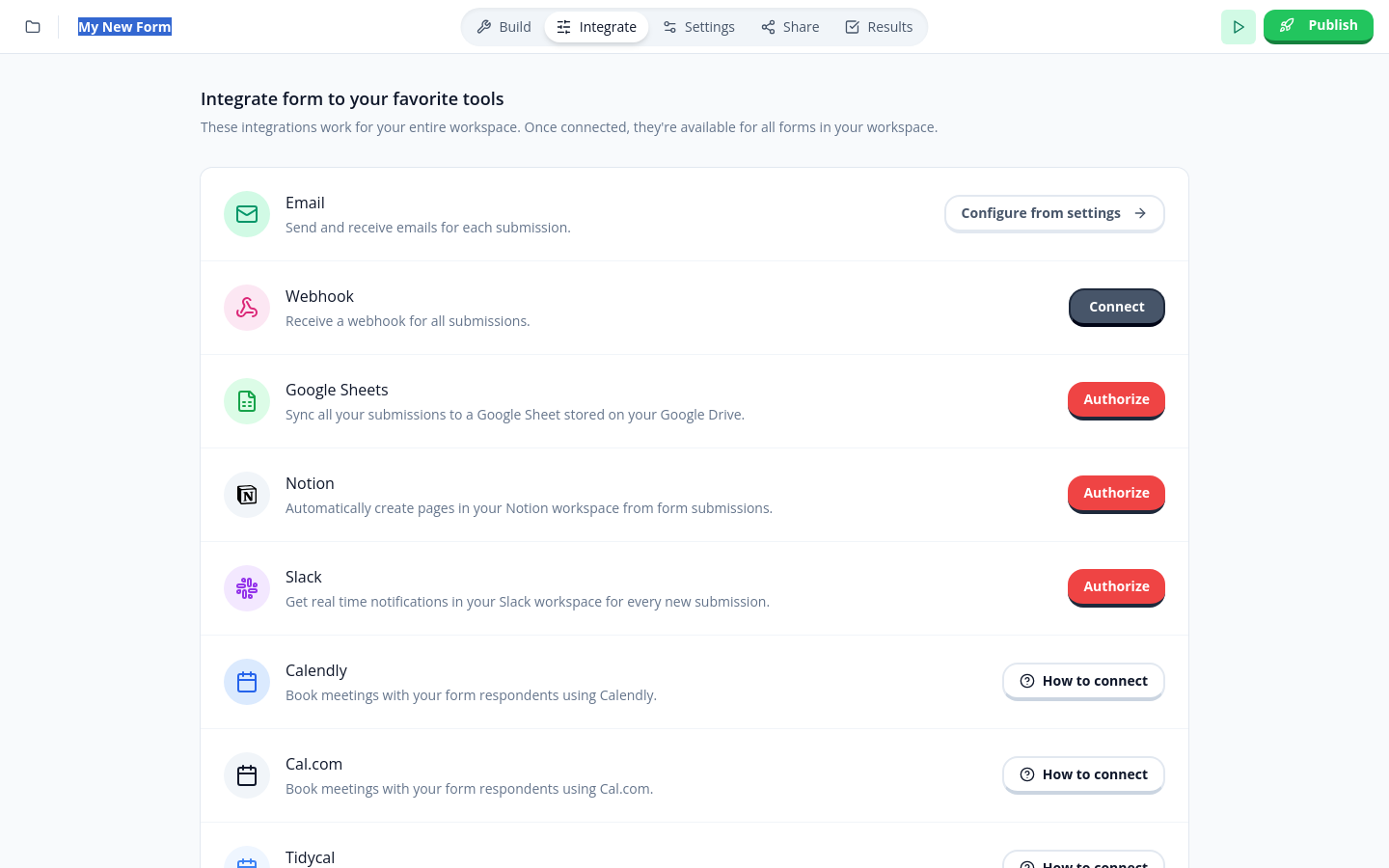Viewport: 1389px width, 868px height.
Task: Click the Slack description text
Action: [528, 602]
